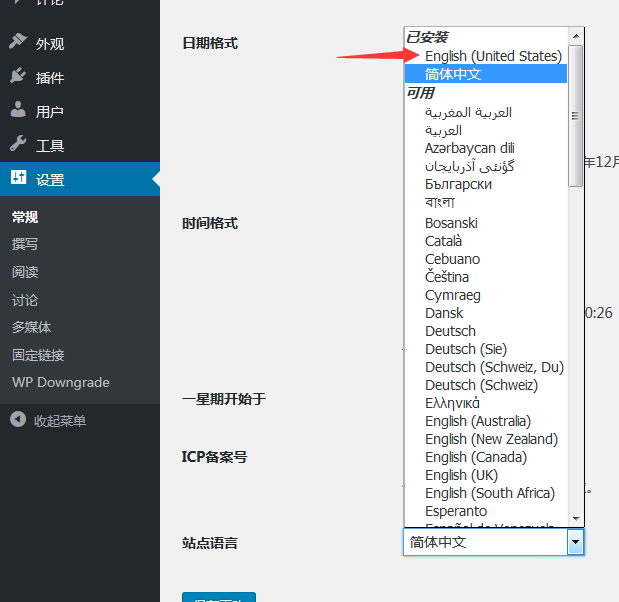Select Deutsch in the language list
619x602 pixels.
tap(450, 331)
